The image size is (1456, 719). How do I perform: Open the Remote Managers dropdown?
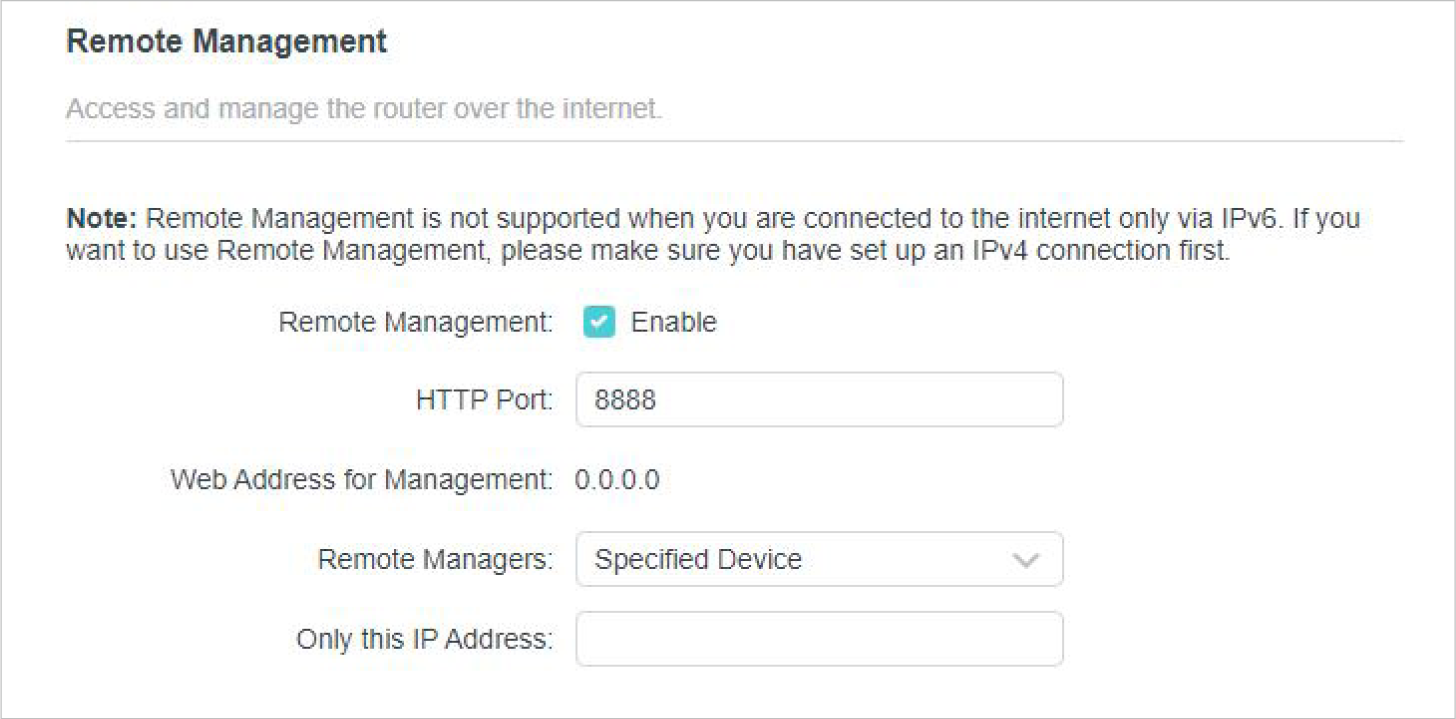(819, 559)
